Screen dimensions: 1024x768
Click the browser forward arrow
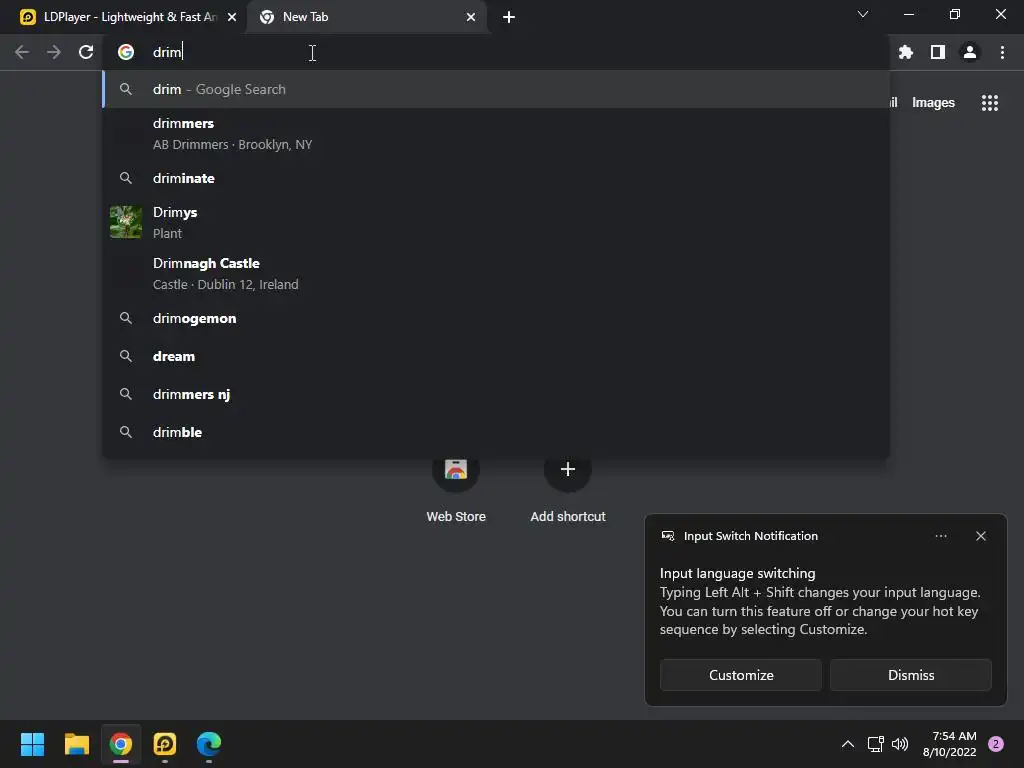tap(54, 52)
